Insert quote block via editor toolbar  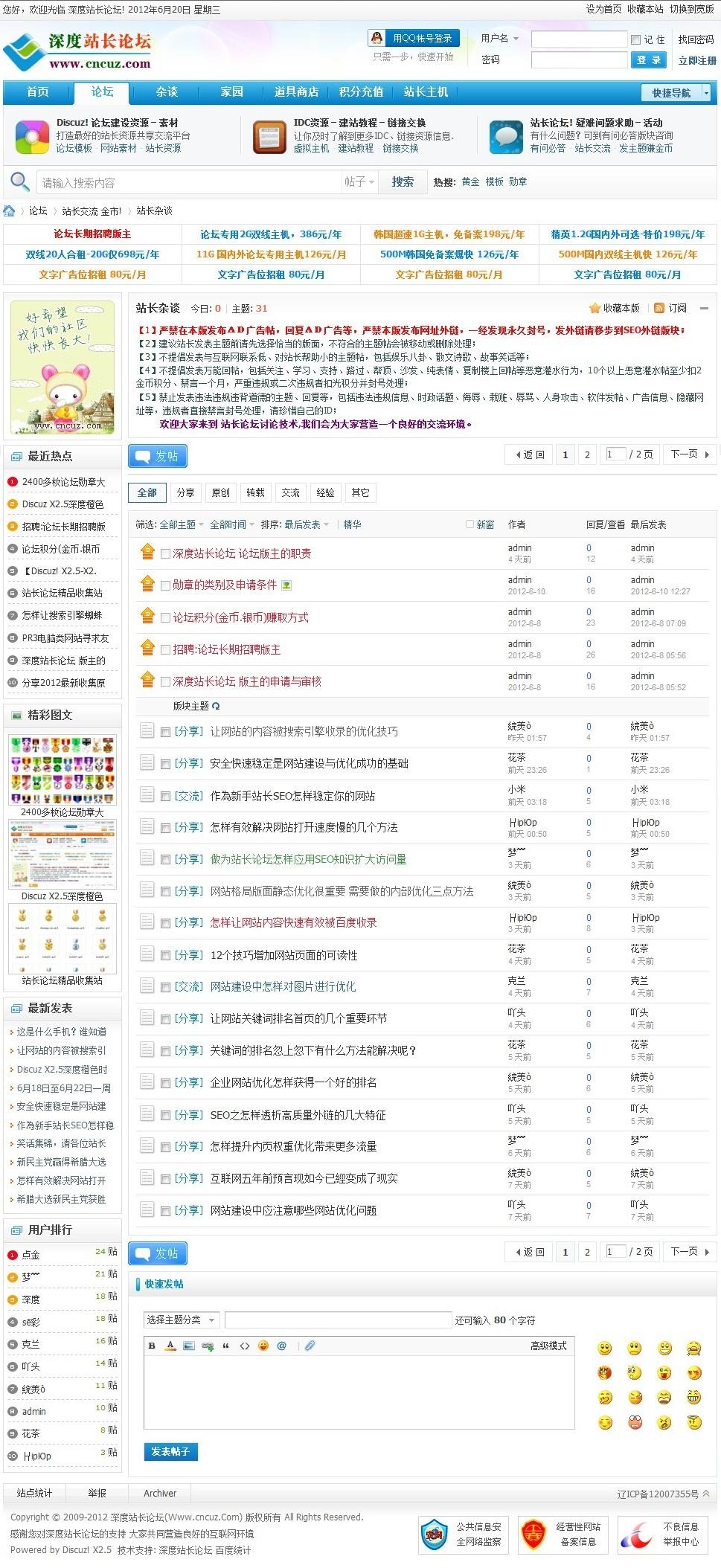pos(225,1346)
